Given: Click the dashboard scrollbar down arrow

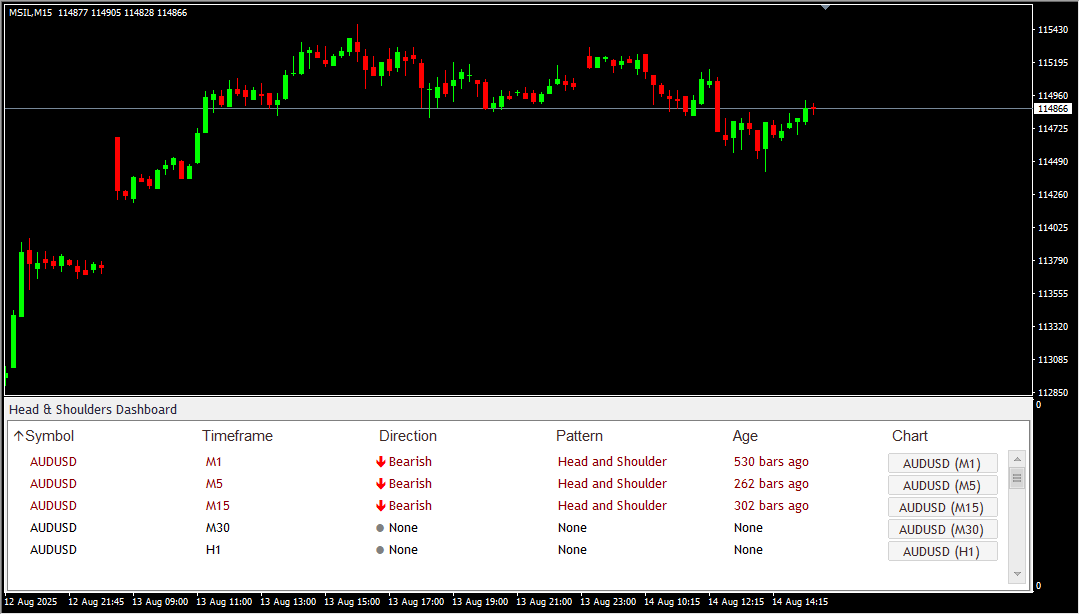Looking at the screenshot, I should [1017, 574].
